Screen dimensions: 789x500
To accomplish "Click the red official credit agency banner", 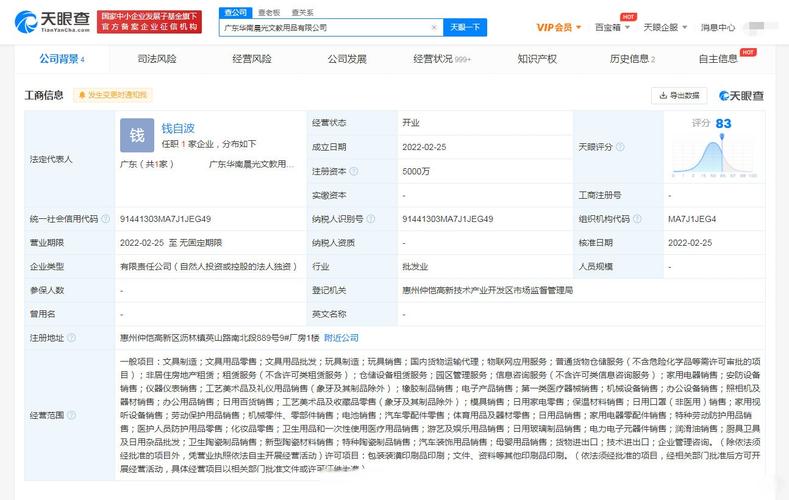I will [x=149, y=22].
